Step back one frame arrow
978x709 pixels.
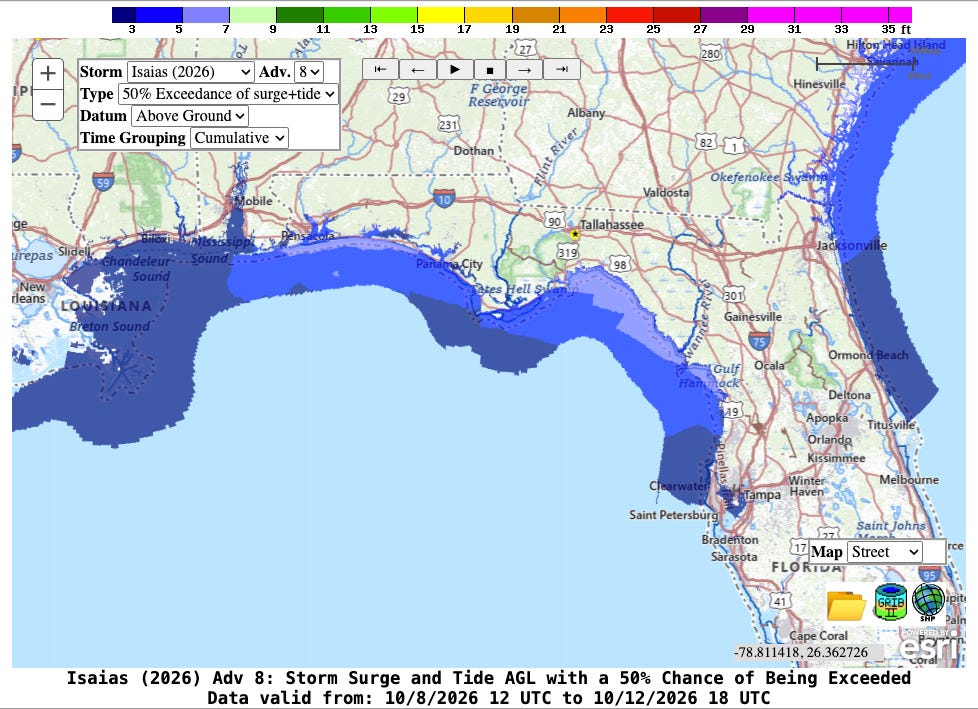418,69
